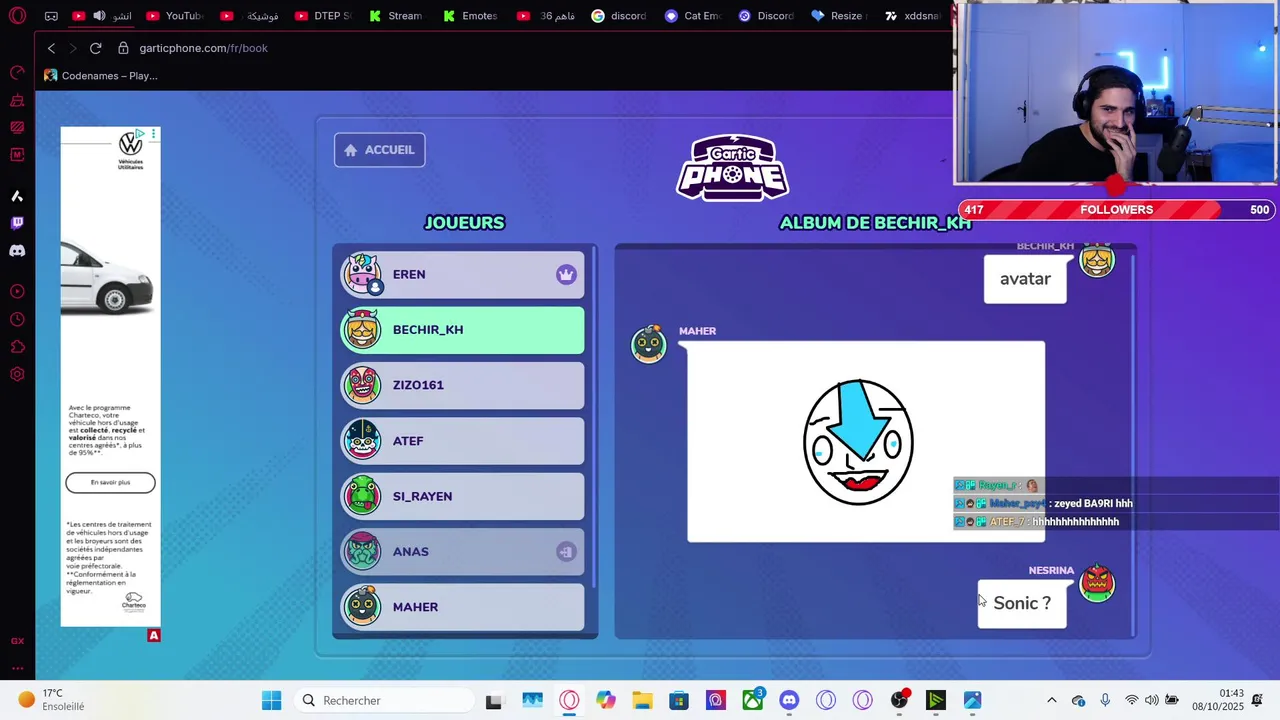Open the sidebar player icon
The image size is (1280, 720).
click(17, 292)
